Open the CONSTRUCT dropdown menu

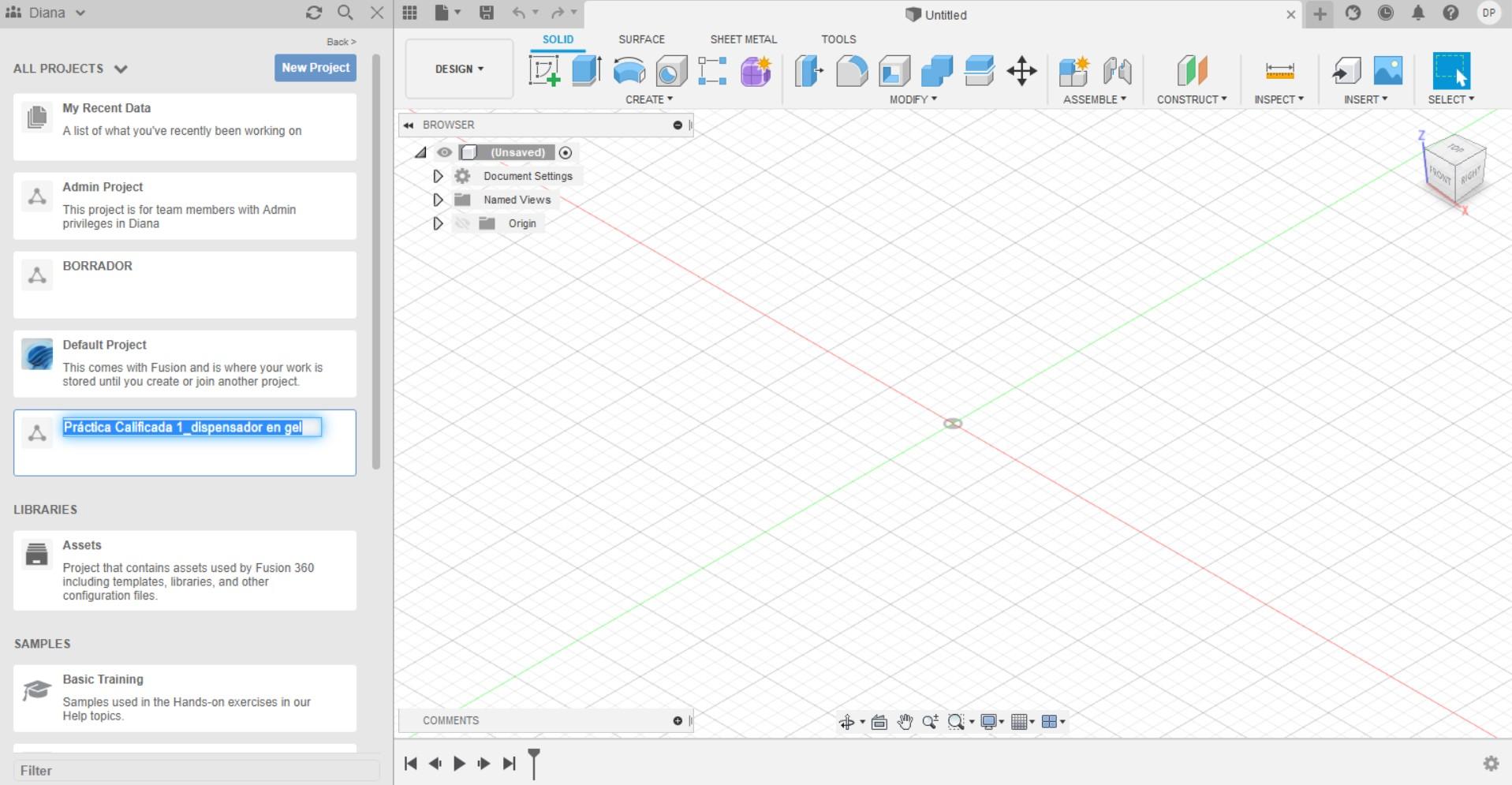[1192, 99]
